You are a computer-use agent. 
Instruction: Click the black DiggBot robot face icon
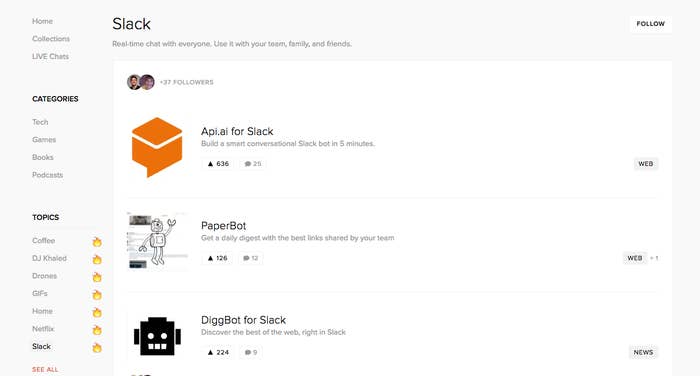pos(157,336)
